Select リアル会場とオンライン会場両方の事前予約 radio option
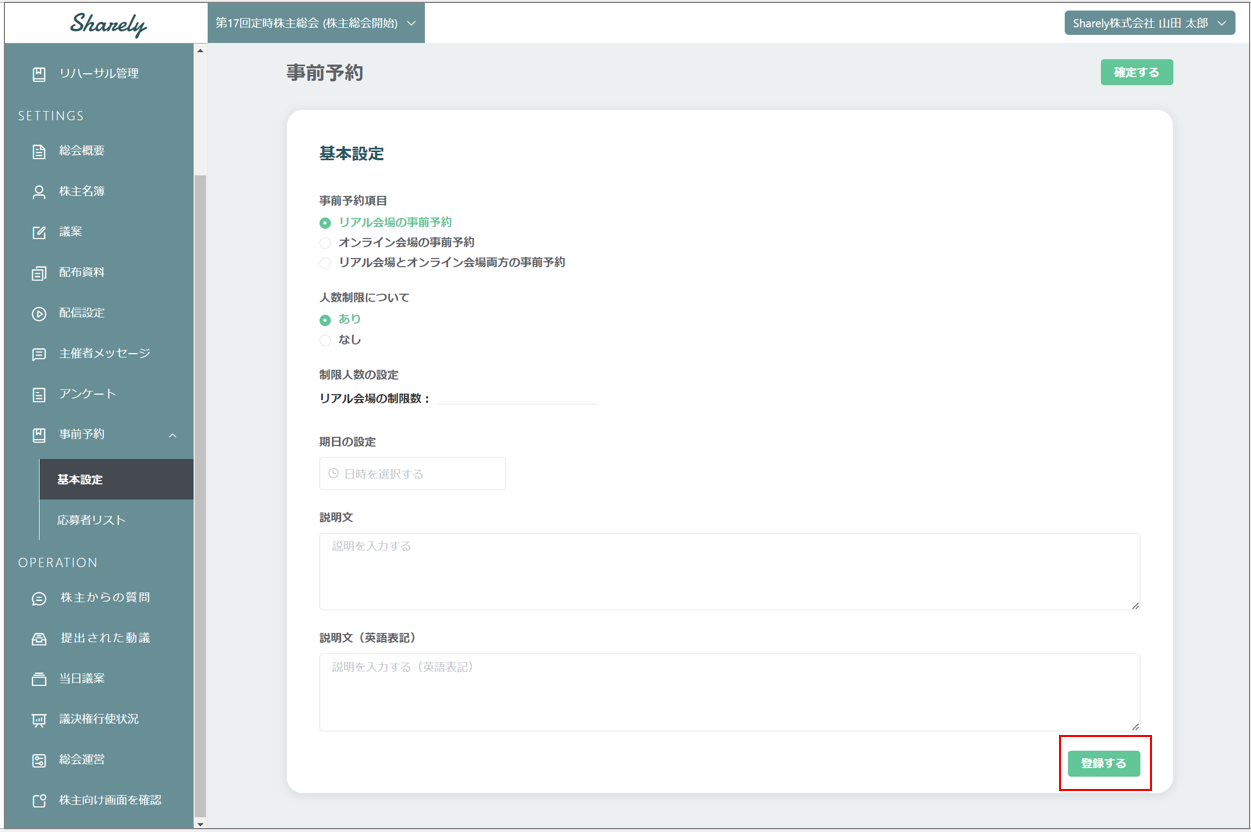The height and width of the screenshot is (832, 1251). click(x=325, y=263)
